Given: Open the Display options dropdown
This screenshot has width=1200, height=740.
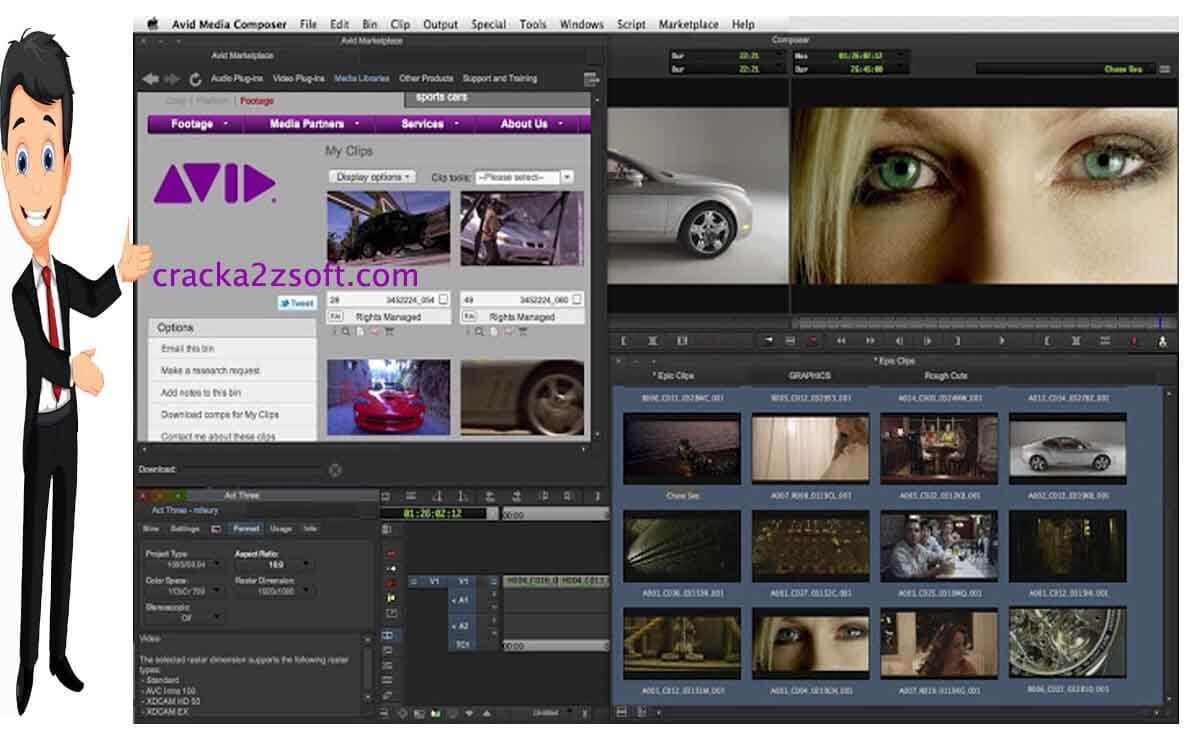Looking at the screenshot, I should 372,177.
